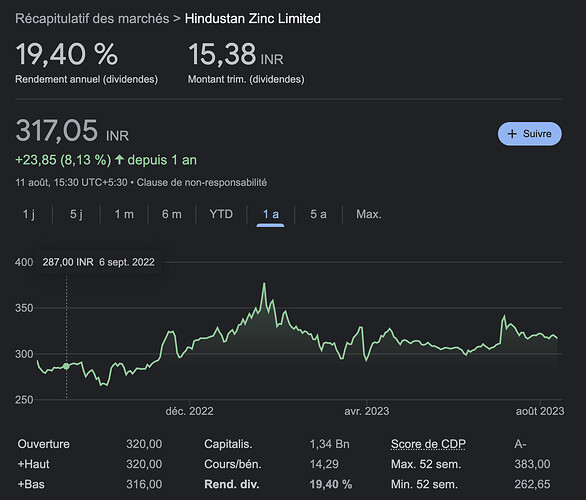
Task: Click the août 2023 axis label
Action: 540,411
